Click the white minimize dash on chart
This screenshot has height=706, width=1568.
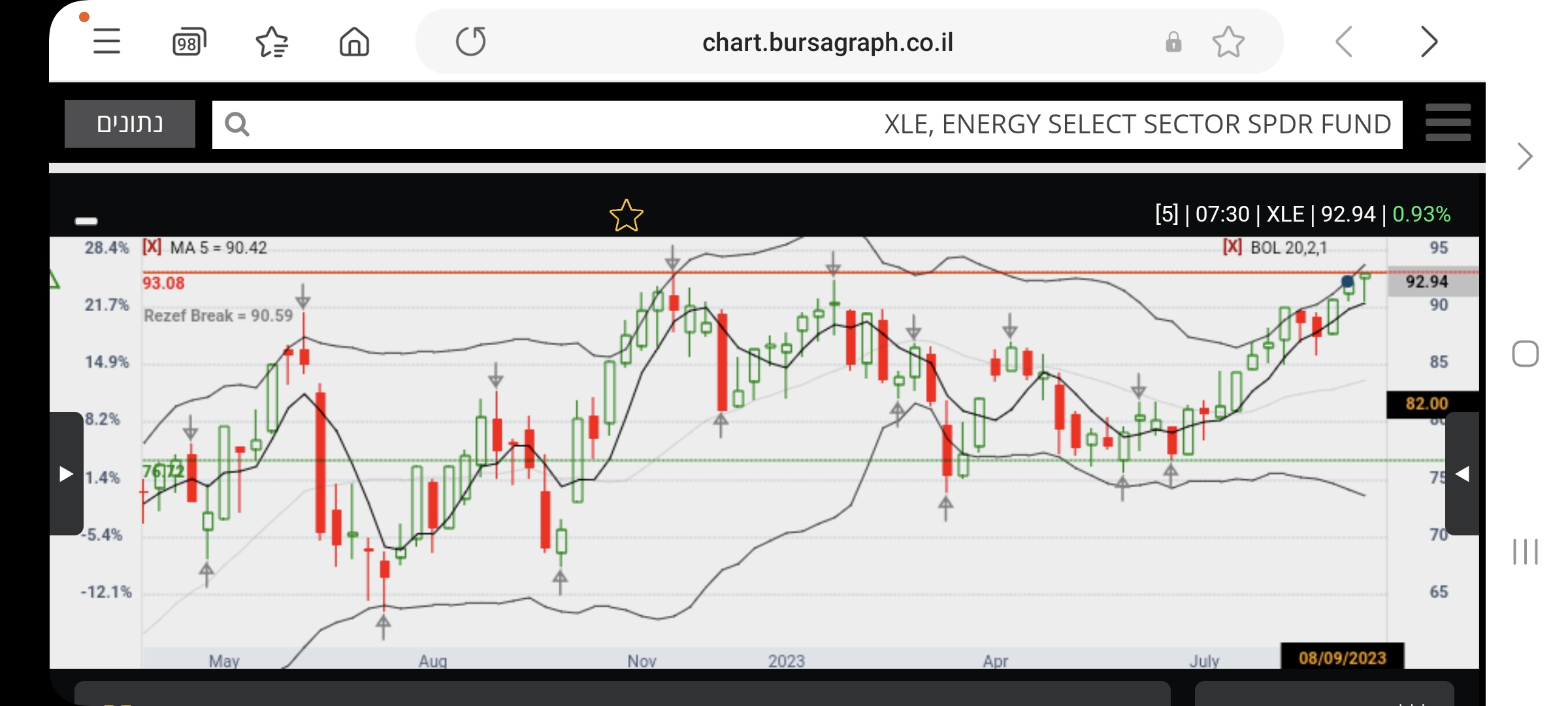[86, 221]
